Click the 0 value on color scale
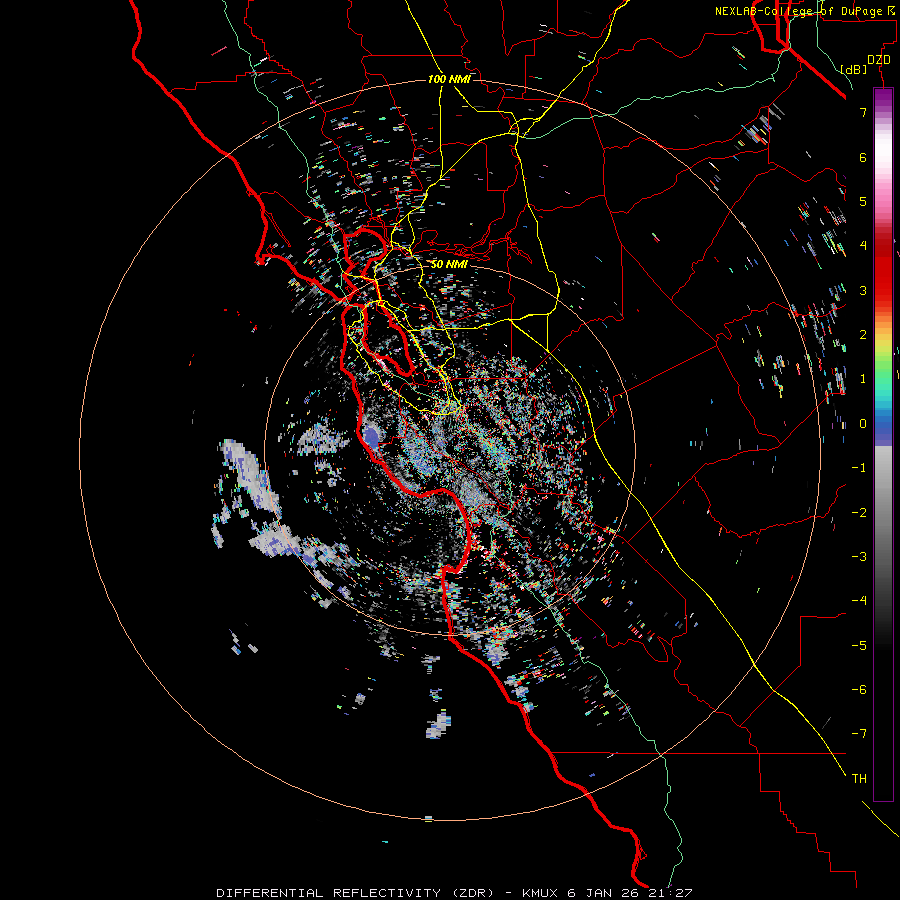 [863, 423]
